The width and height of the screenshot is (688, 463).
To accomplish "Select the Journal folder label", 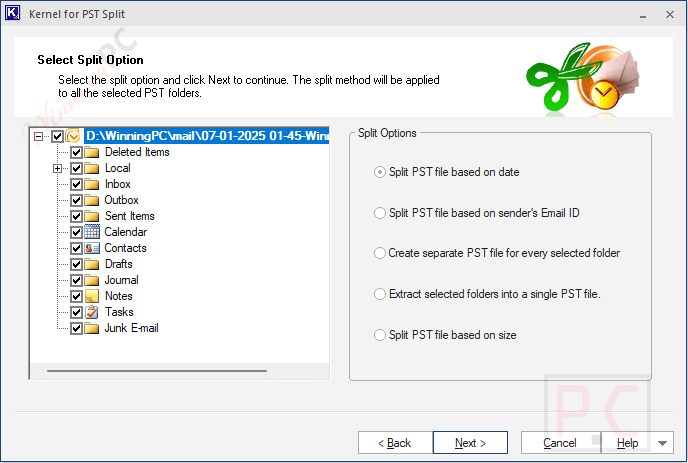I will pos(121,280).
